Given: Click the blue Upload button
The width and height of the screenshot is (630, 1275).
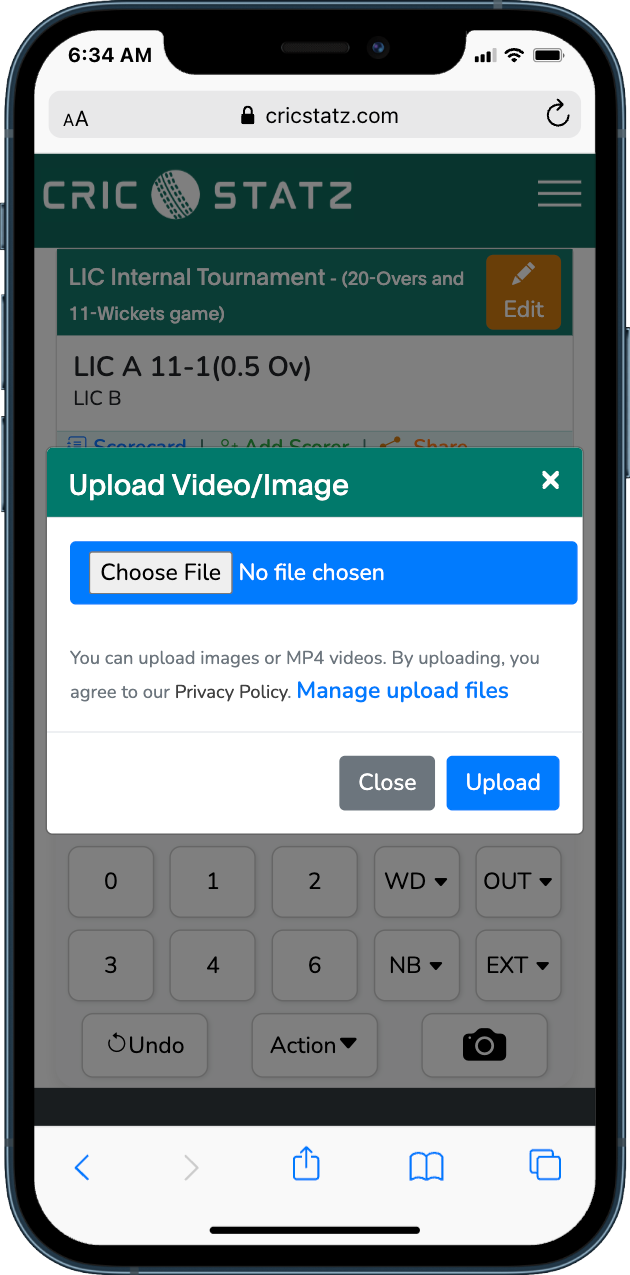Looking at the screenshot, I should tap(503, 783).
